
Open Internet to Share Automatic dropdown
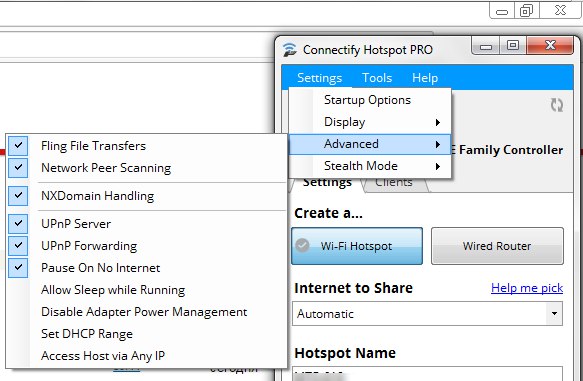427,313
